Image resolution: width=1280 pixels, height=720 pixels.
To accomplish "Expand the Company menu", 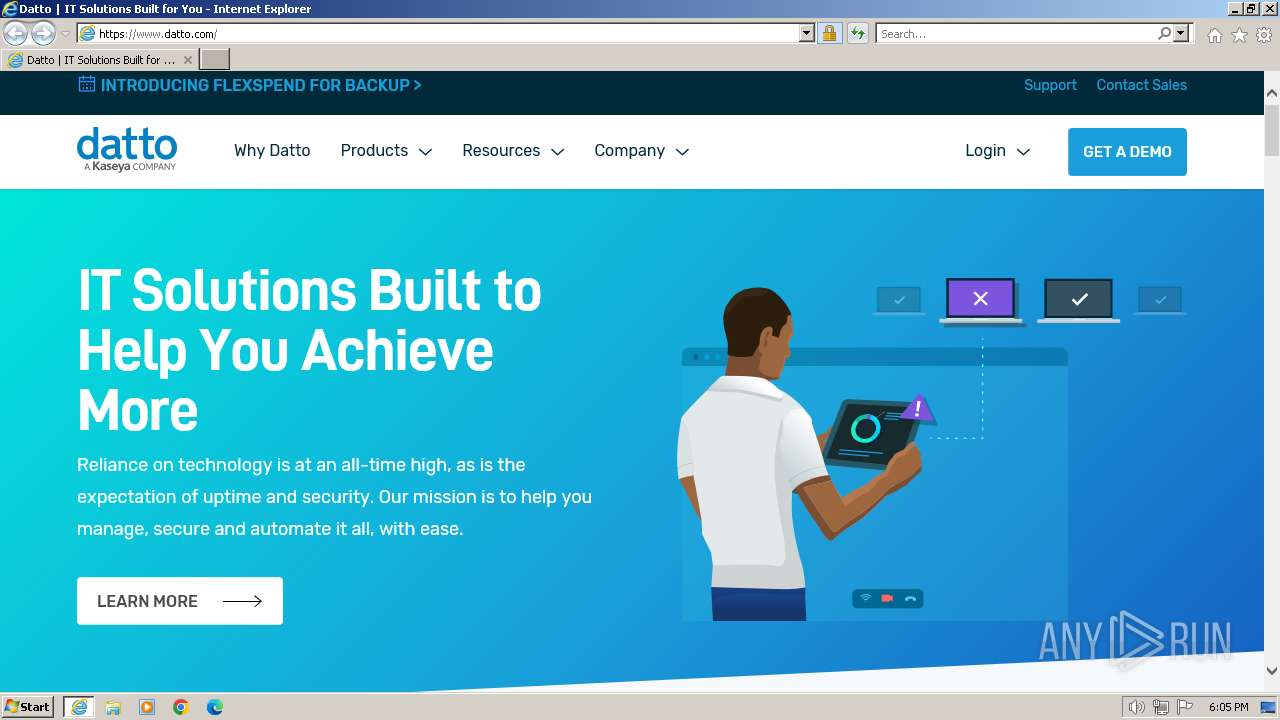I will 642,151.
